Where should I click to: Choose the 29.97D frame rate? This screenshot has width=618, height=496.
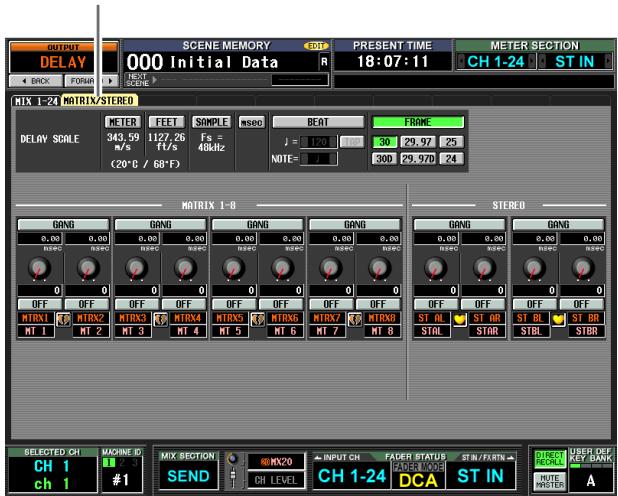coord(418,159)
